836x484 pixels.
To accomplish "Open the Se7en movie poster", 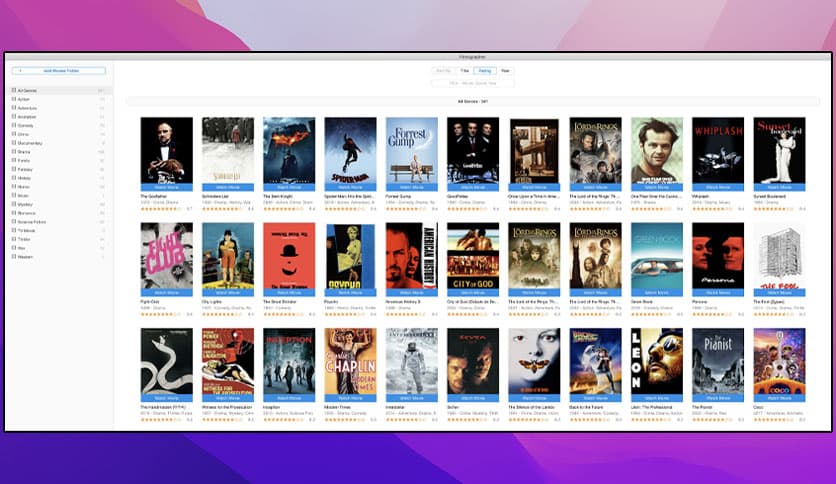I will (x=473, y=361).
